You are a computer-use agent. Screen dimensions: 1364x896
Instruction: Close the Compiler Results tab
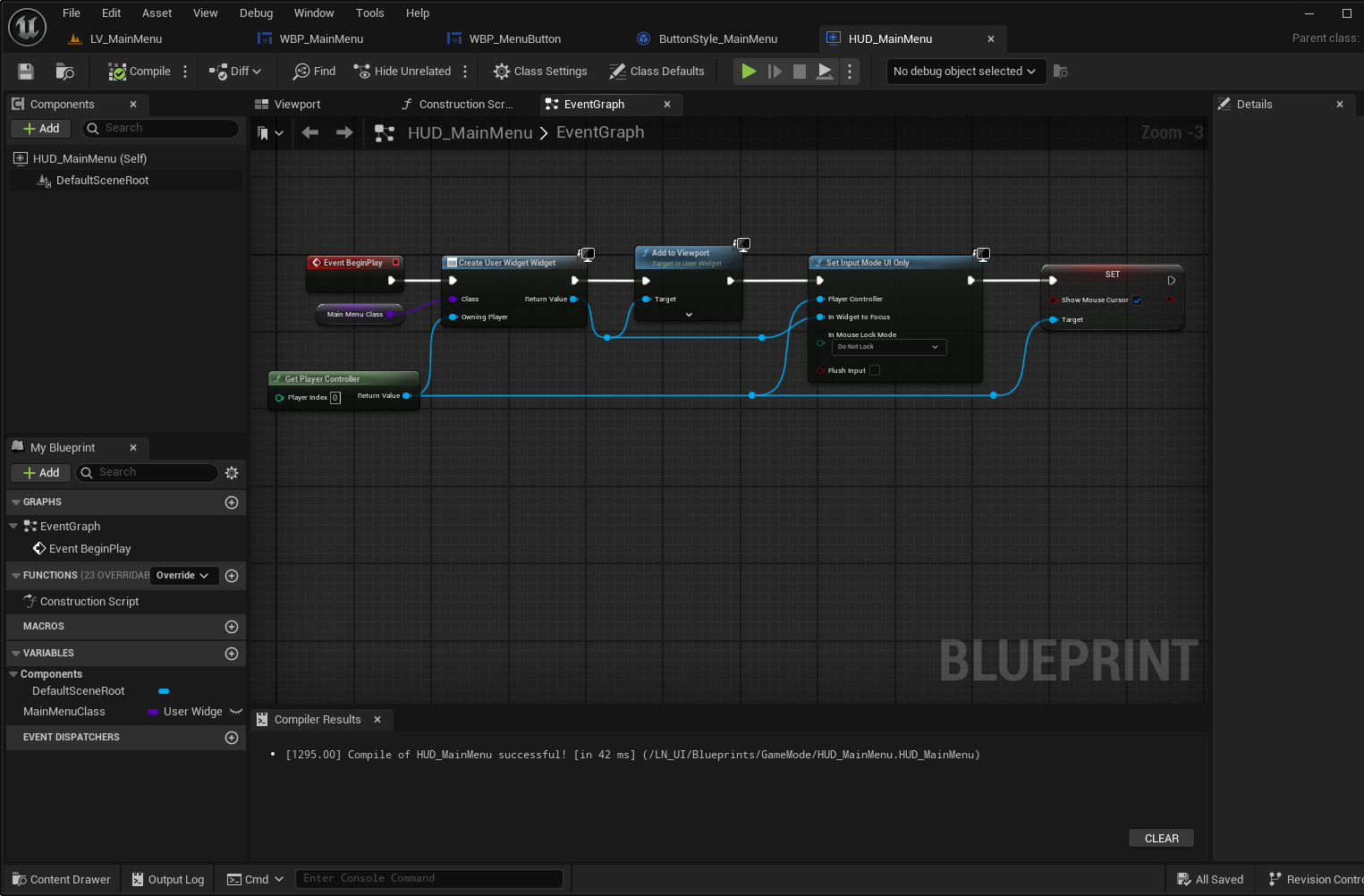coord(377,720)
